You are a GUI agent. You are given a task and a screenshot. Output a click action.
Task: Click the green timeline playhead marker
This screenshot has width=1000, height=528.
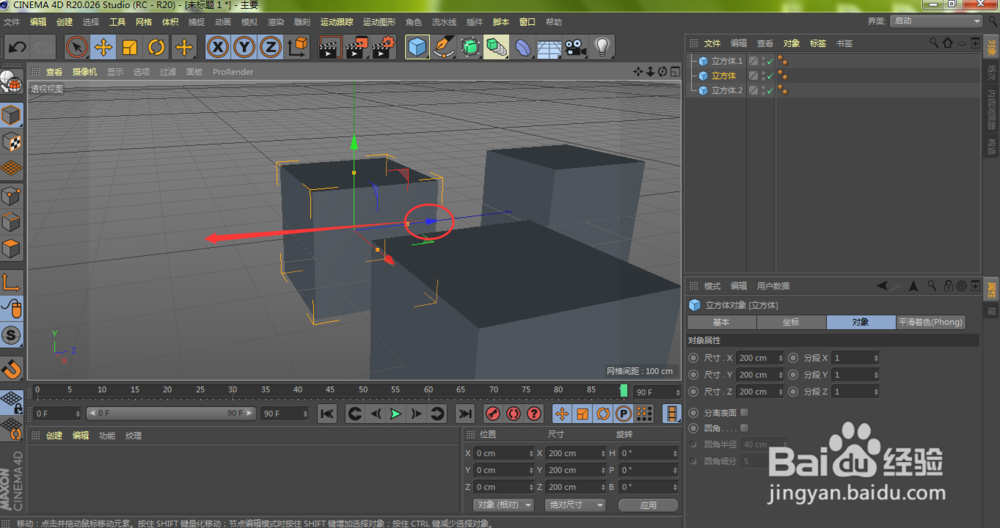623,390
